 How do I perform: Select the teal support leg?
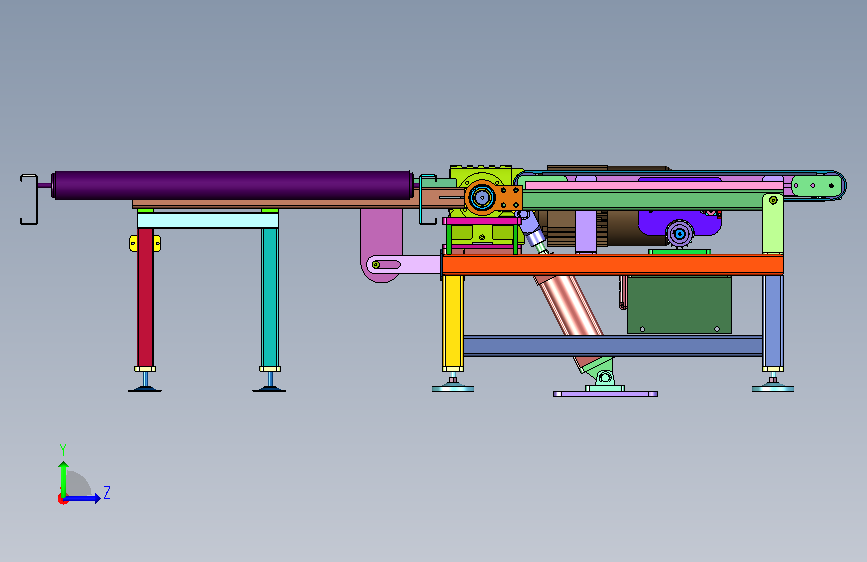tap(270, 297)
